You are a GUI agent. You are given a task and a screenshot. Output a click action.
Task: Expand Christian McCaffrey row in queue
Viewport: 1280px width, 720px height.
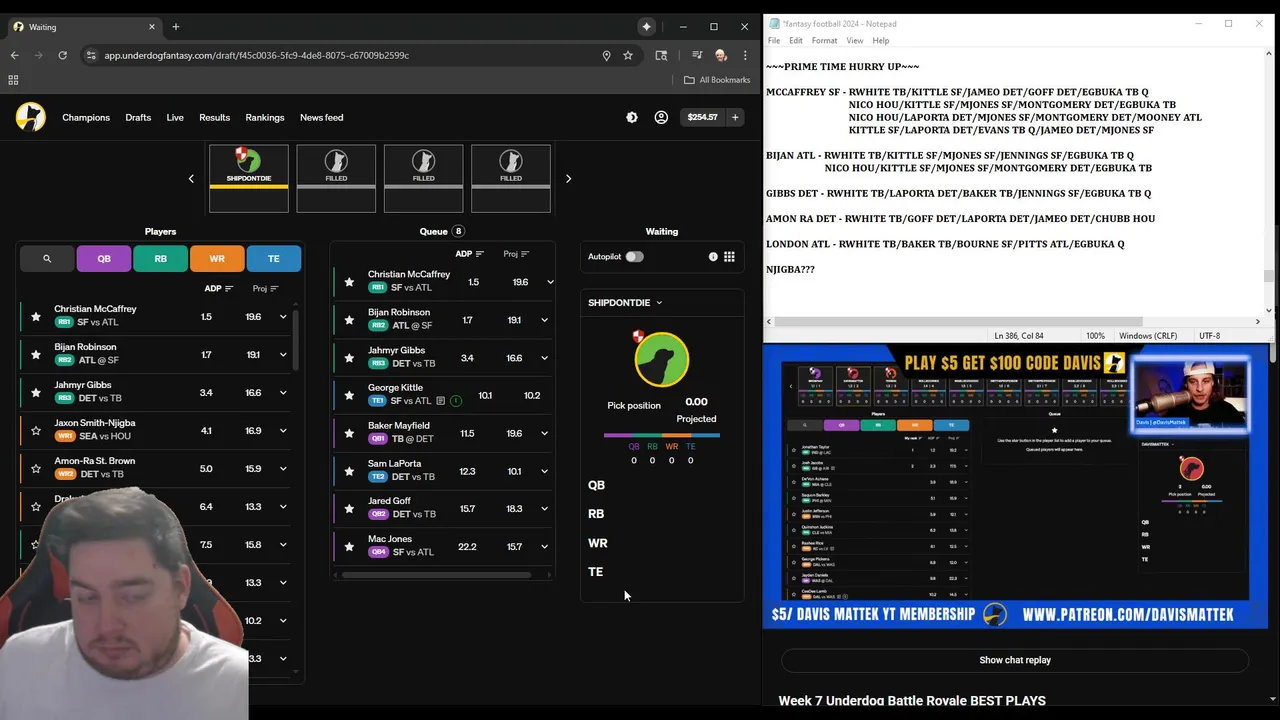click(549, 282)
